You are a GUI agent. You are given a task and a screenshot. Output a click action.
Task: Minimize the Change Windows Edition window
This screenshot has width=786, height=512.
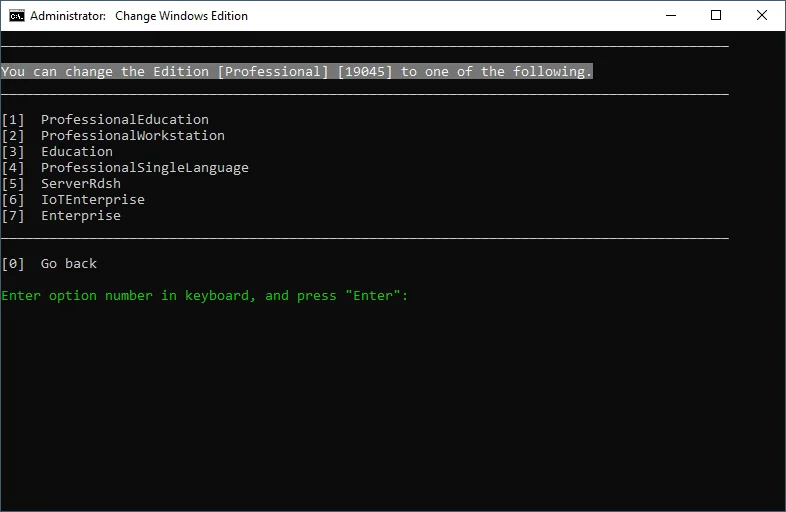pyautogui.click(x=671, y=16)
